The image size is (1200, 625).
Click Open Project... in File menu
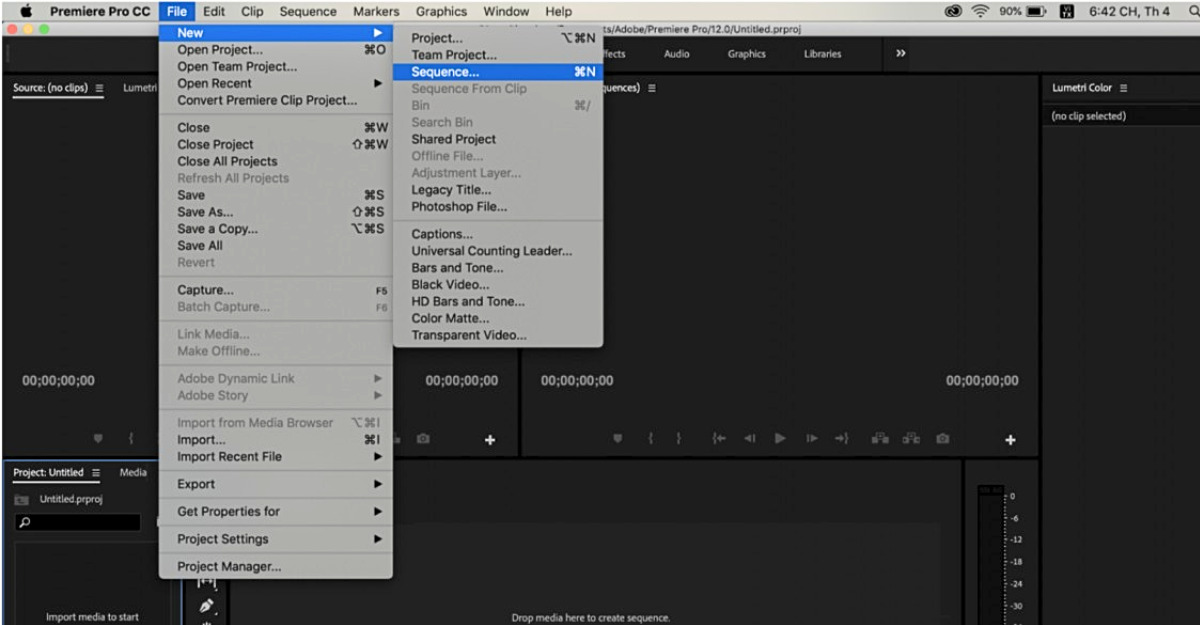pos(275,50)
